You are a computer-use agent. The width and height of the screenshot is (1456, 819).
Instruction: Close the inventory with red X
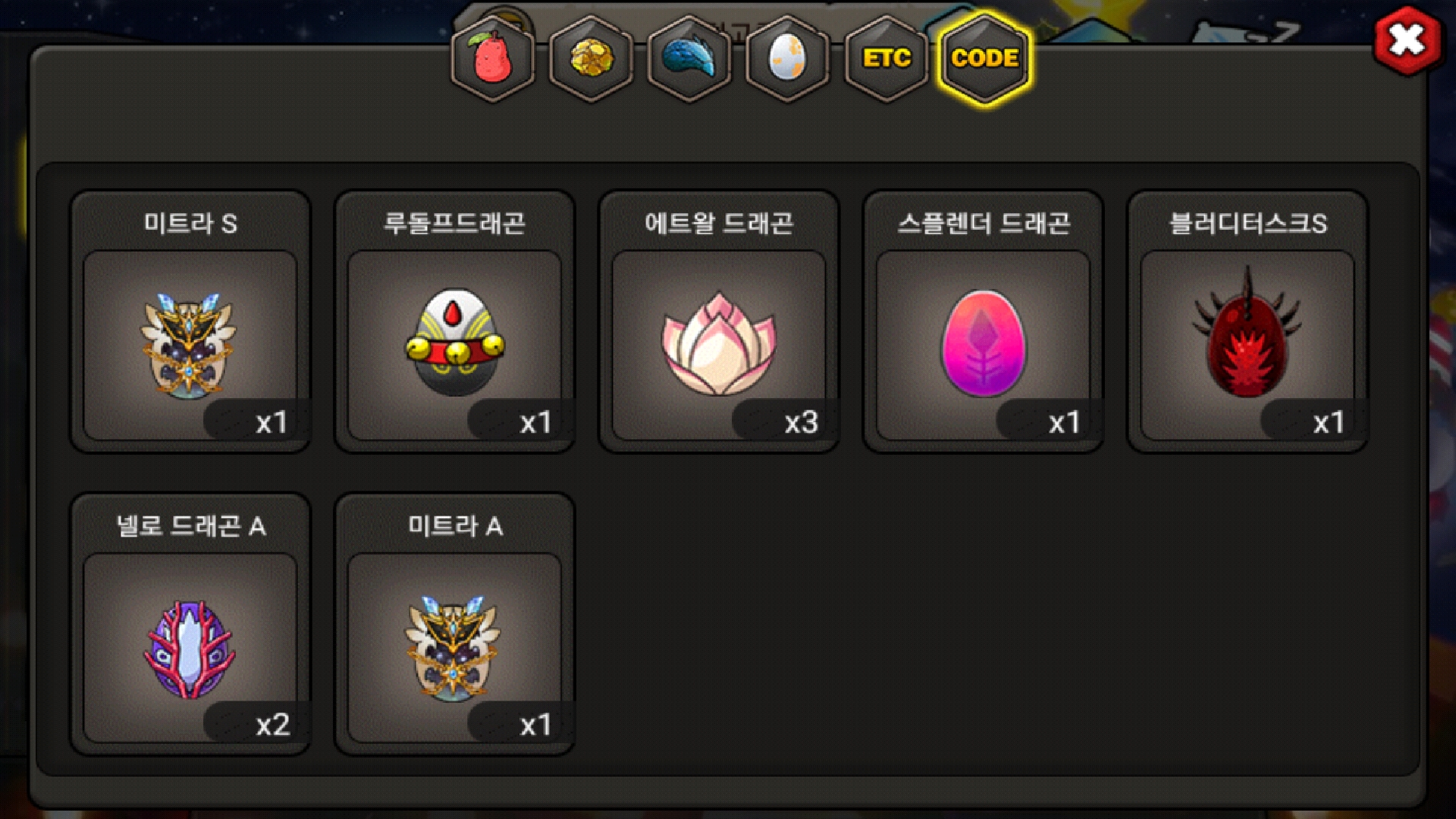[1407, 40]
